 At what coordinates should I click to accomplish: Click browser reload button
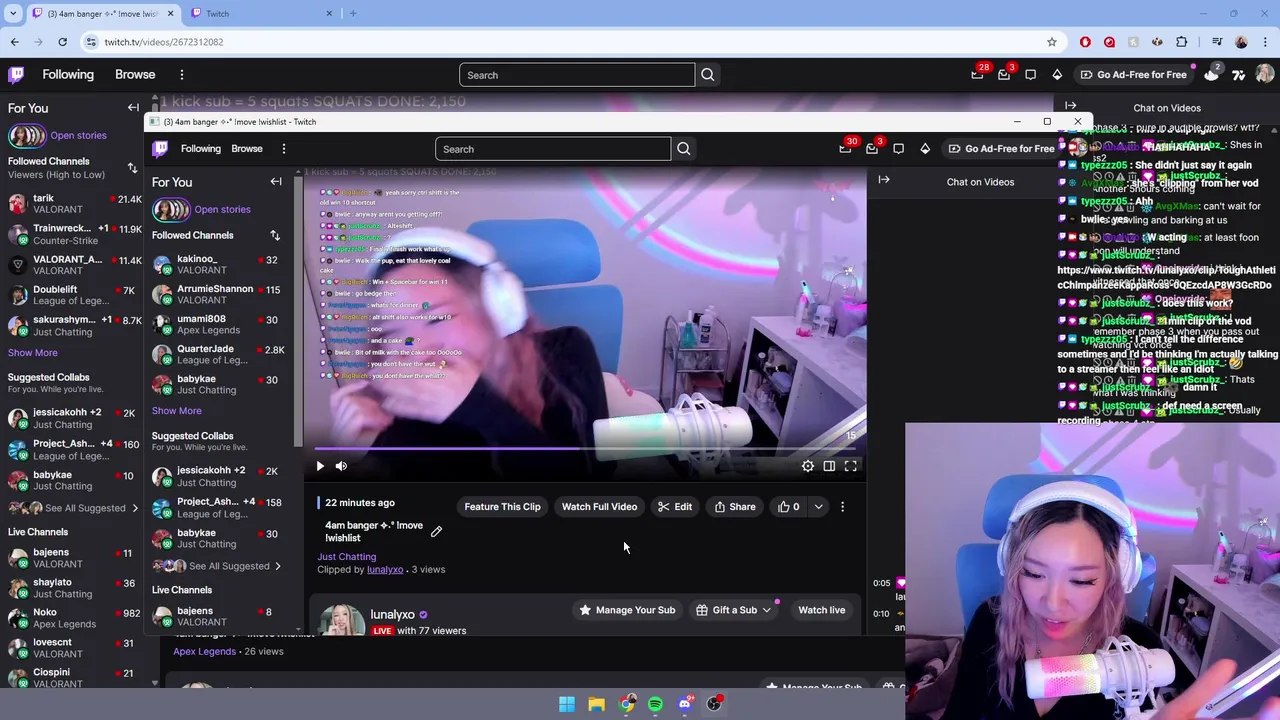(x=62, y=42)
